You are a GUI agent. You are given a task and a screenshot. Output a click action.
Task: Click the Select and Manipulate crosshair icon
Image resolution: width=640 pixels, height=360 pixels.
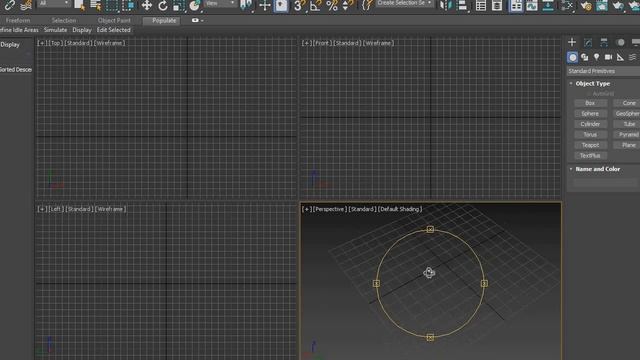(x=264, y=5)
